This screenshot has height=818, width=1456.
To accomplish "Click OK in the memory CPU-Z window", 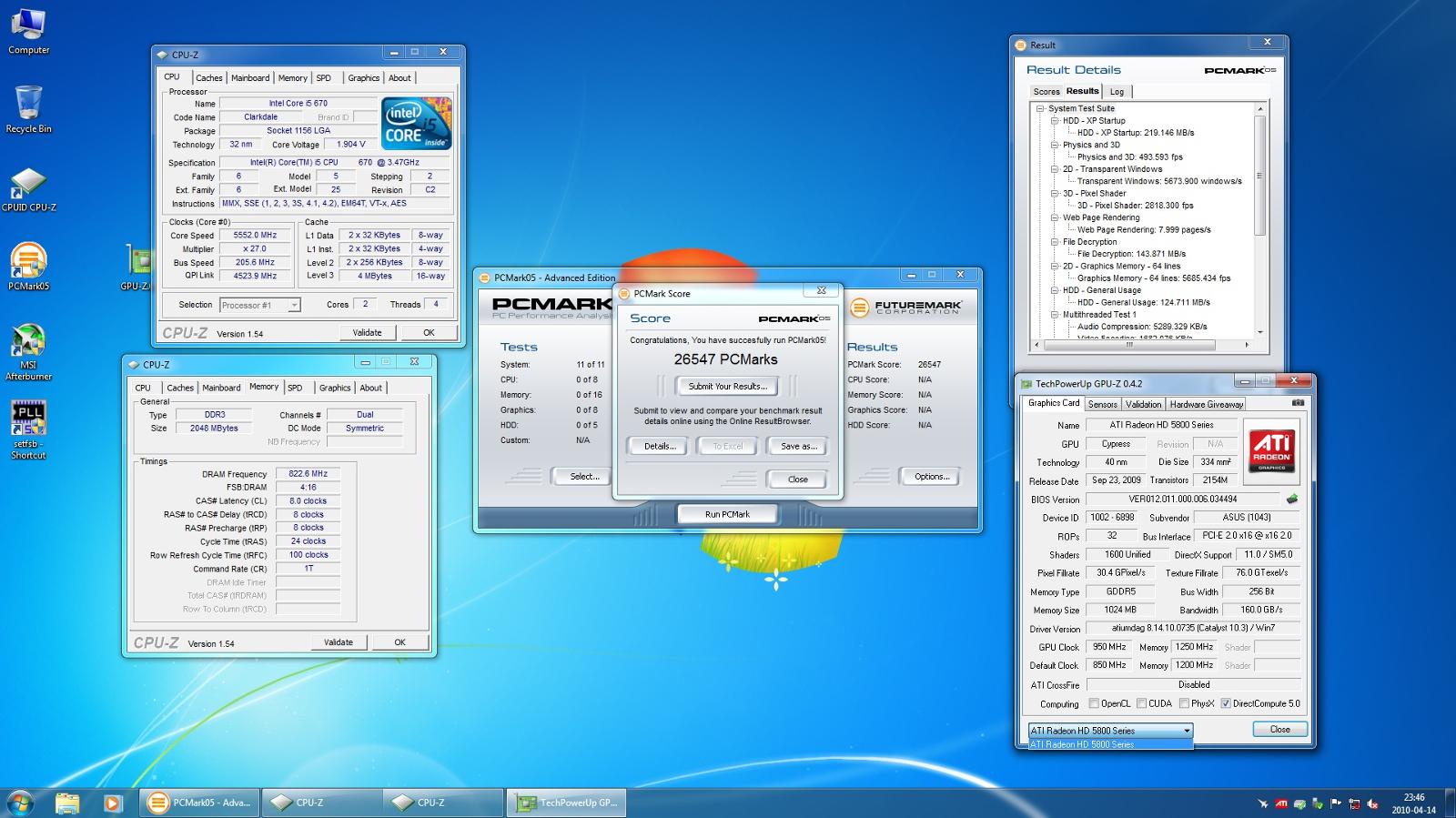I will point(399,642).
